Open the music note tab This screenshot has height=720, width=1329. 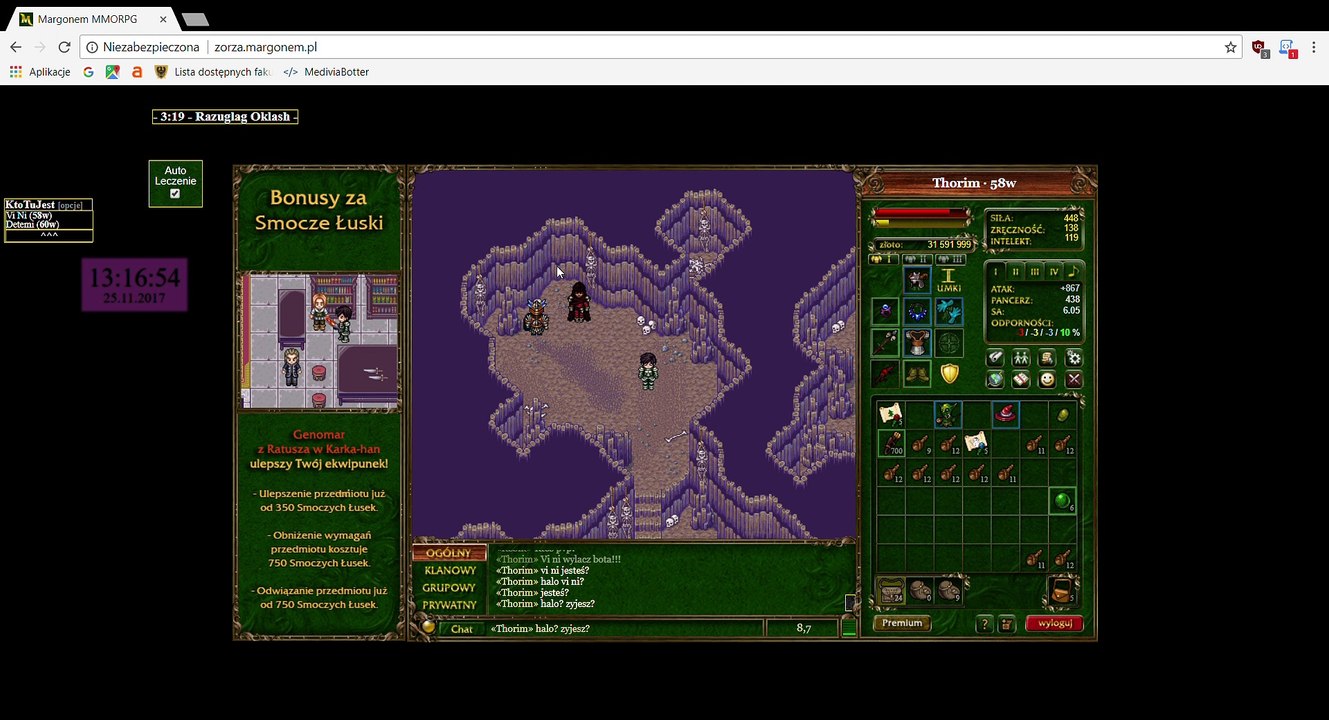point(1072,271)
